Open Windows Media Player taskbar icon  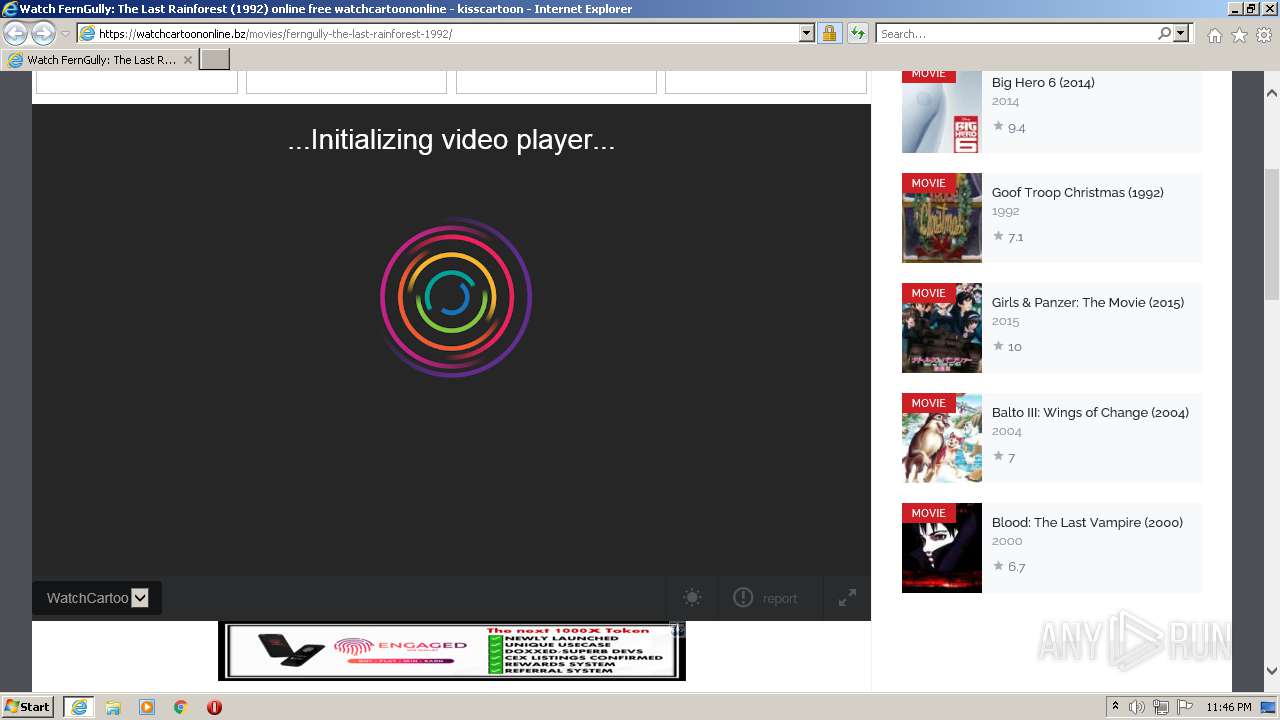[147, 707]
